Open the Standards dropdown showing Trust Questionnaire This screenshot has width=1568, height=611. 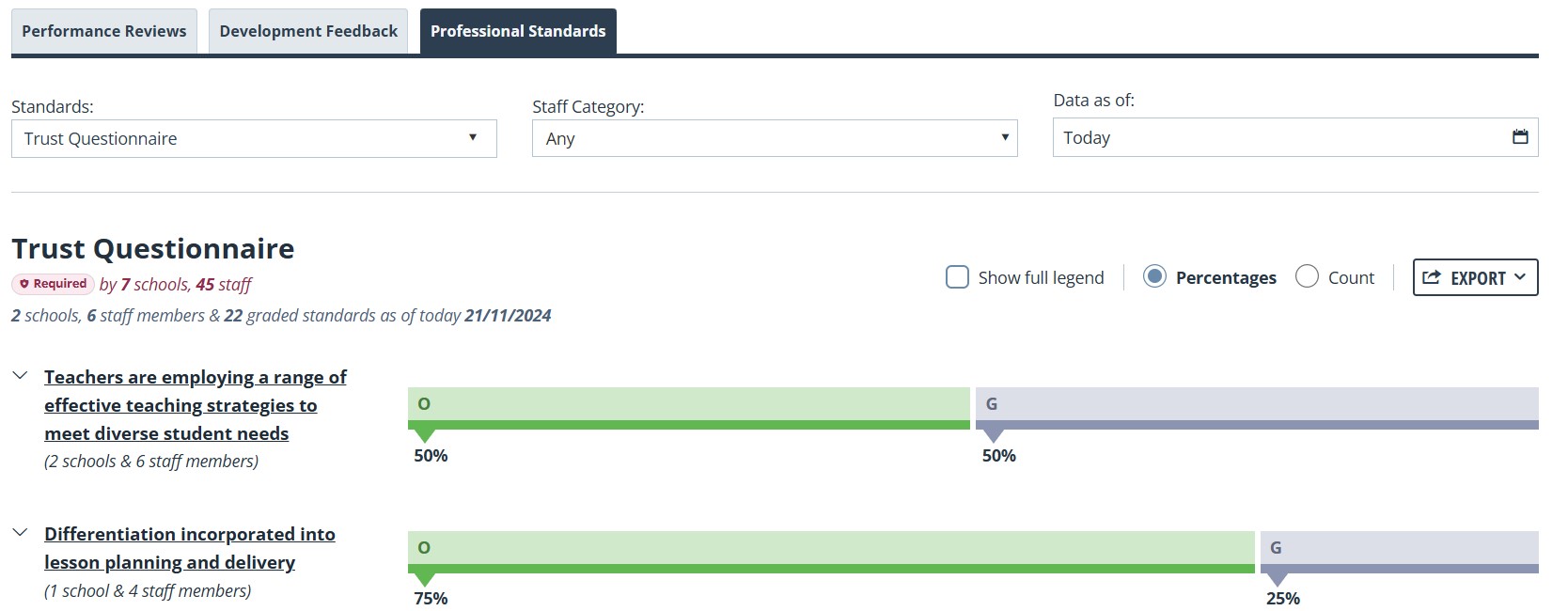(254, 138)
